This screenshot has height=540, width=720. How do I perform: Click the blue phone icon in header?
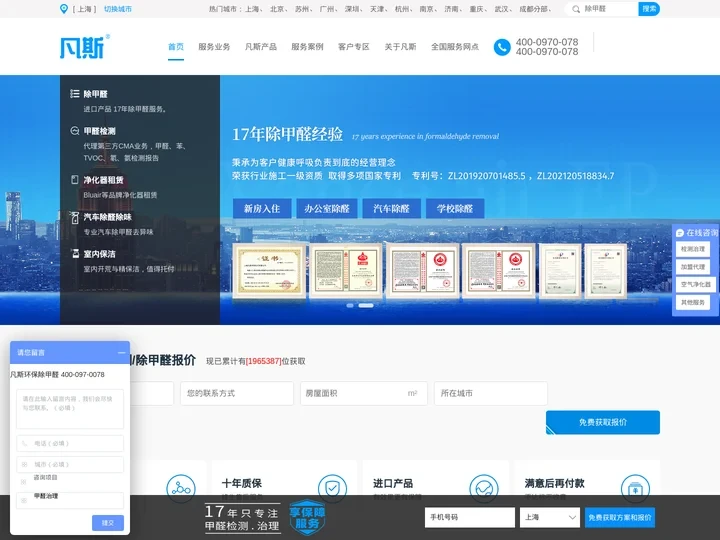tap(502, 47)
